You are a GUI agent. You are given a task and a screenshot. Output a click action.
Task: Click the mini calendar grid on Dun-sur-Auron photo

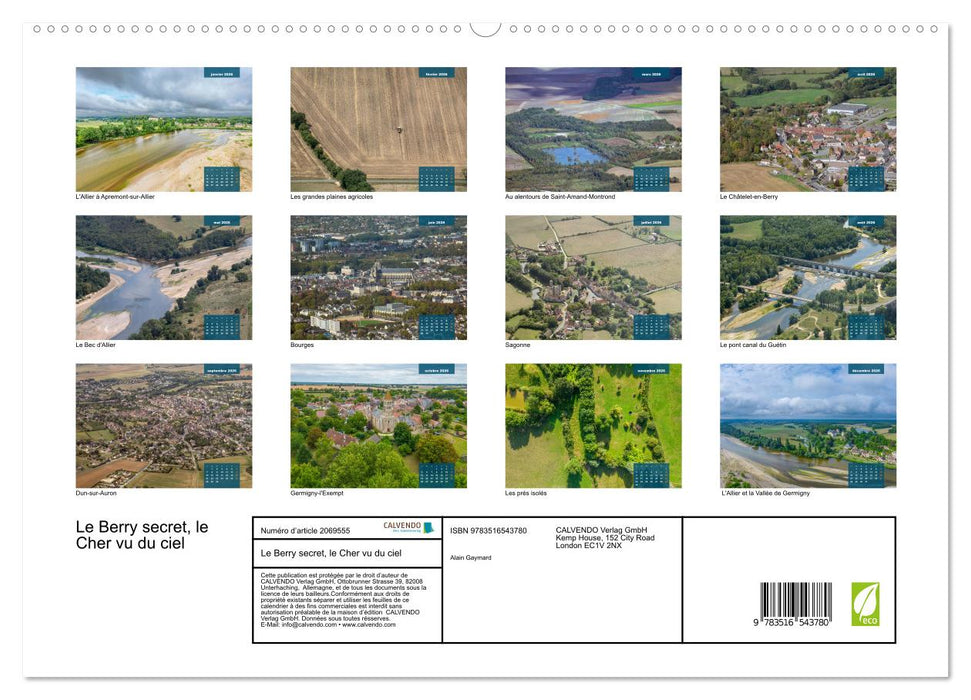(x=221, y=475)
